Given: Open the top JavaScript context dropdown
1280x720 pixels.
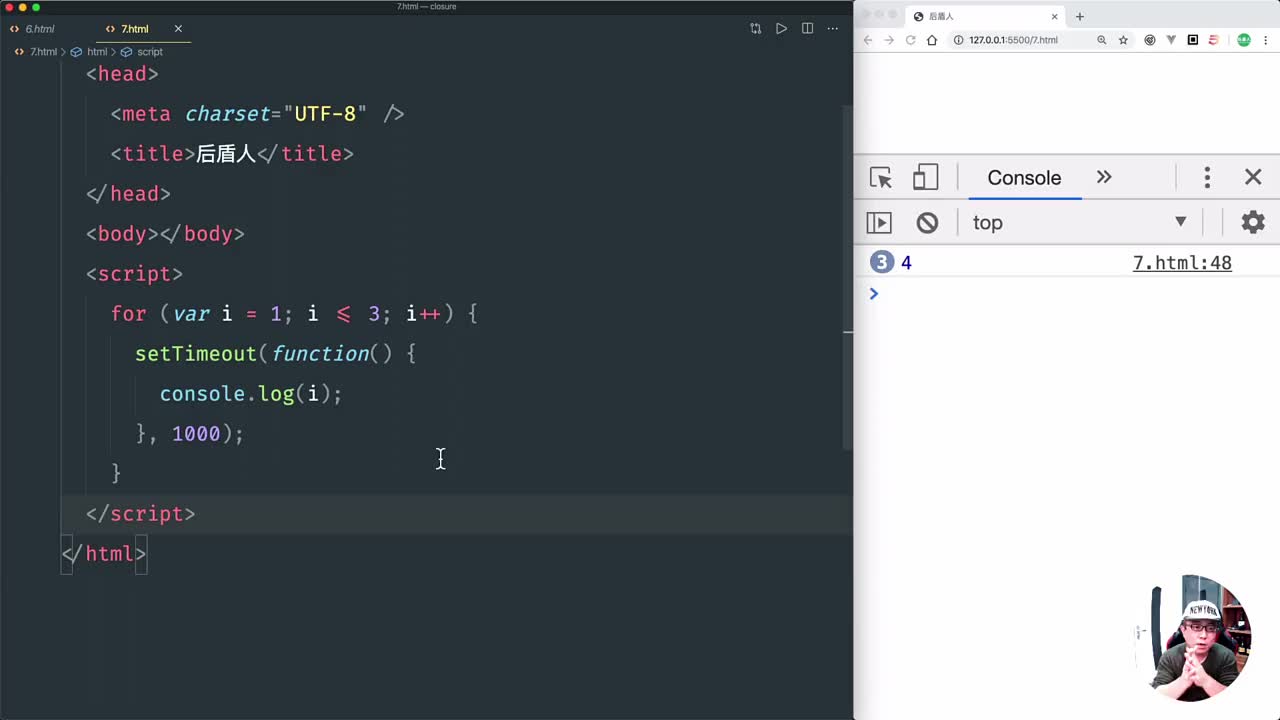Looking at the screenshot, I should point(1080,222).
